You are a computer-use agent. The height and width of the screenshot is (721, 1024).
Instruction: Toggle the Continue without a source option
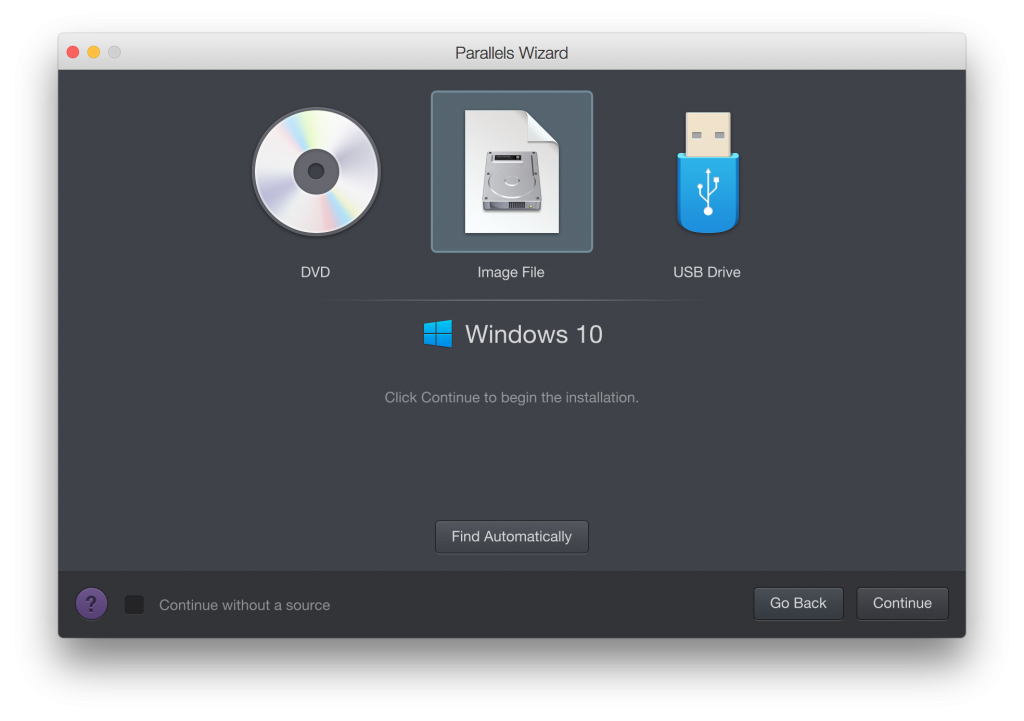click(x=135, y=604)
